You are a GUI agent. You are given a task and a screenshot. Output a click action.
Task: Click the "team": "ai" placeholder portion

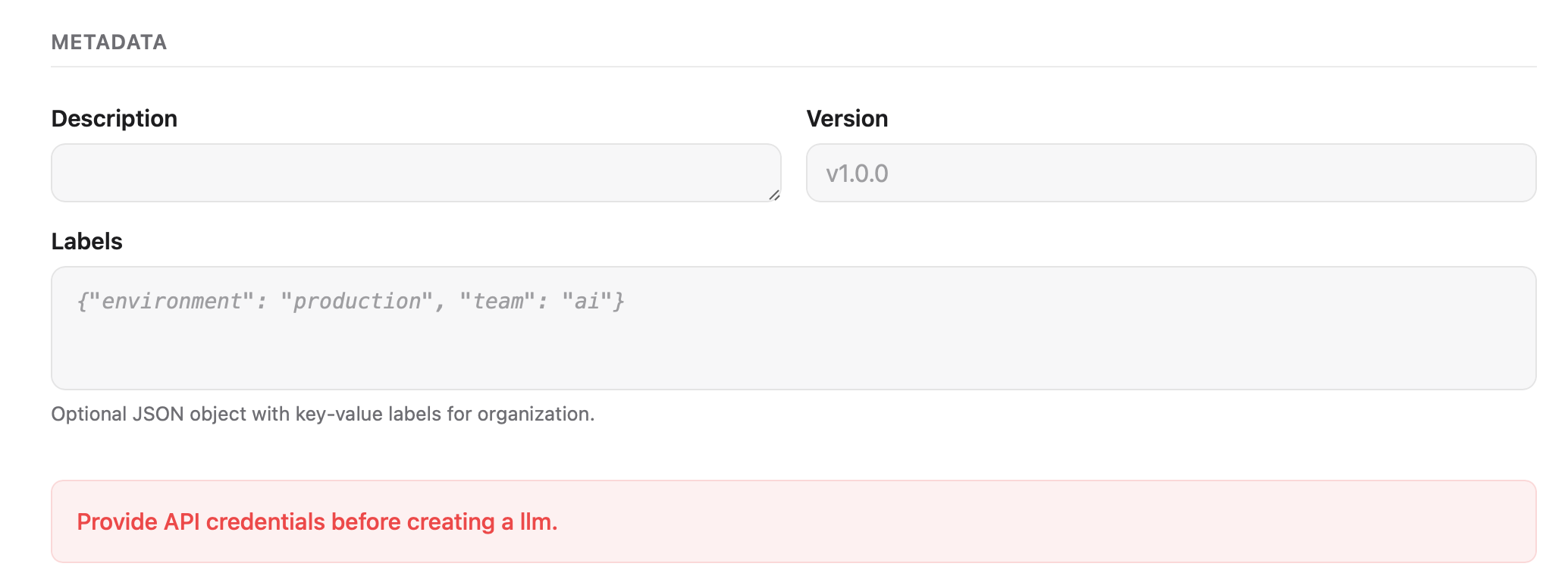tap(541, 302)
